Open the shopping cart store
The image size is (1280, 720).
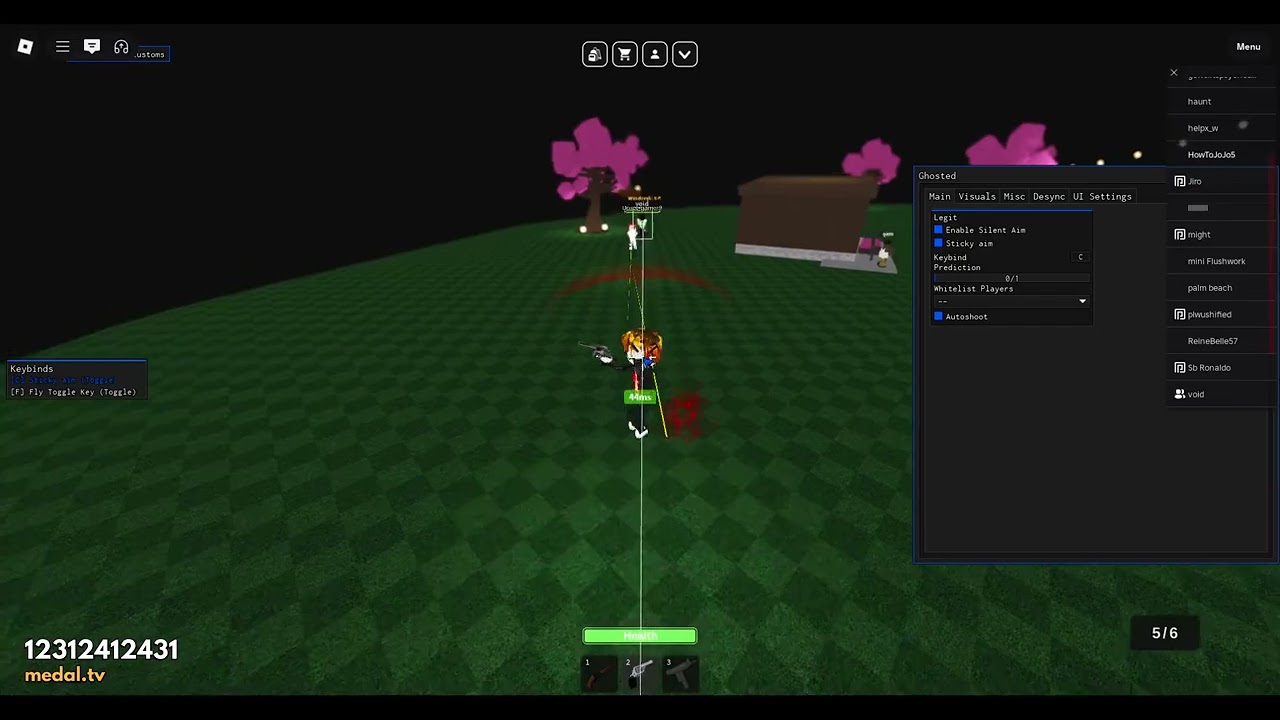coord(625,54)
